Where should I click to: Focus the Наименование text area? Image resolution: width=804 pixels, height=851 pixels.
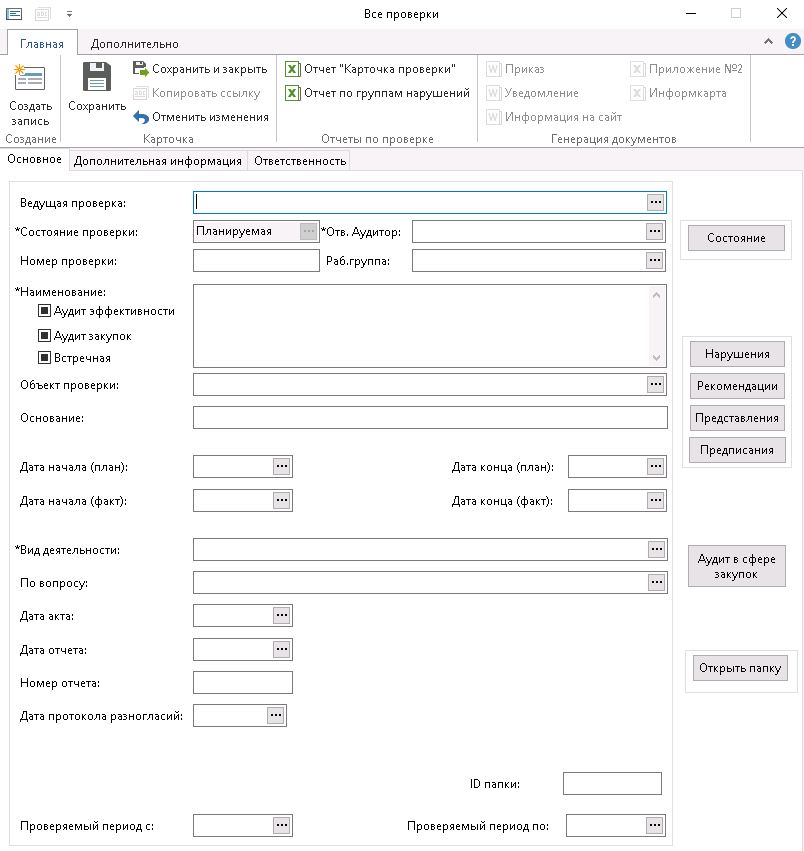coord(430,326)
